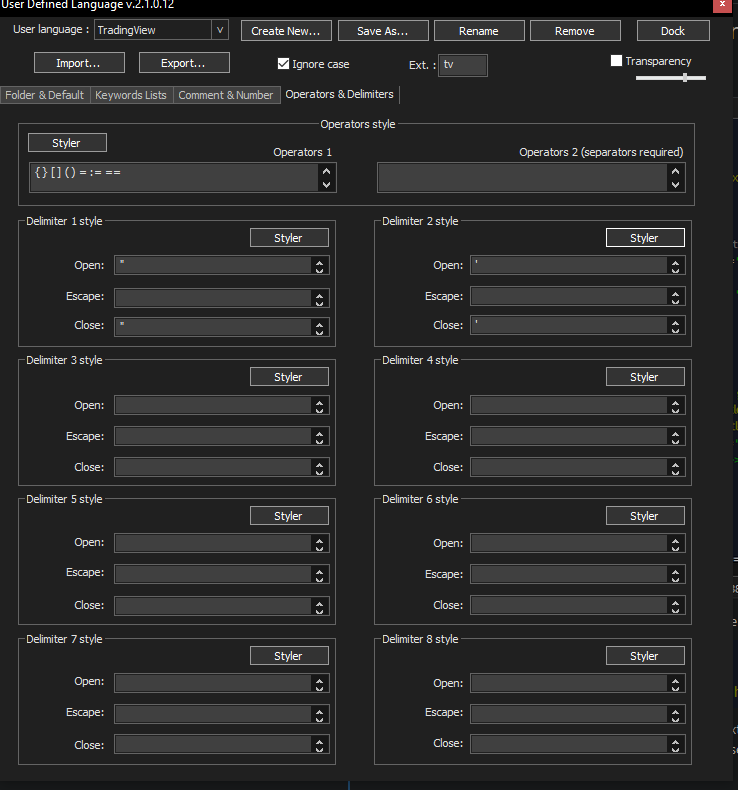
Task: Click Delimiter 4 Escape field
Action: tap(569, 436)
